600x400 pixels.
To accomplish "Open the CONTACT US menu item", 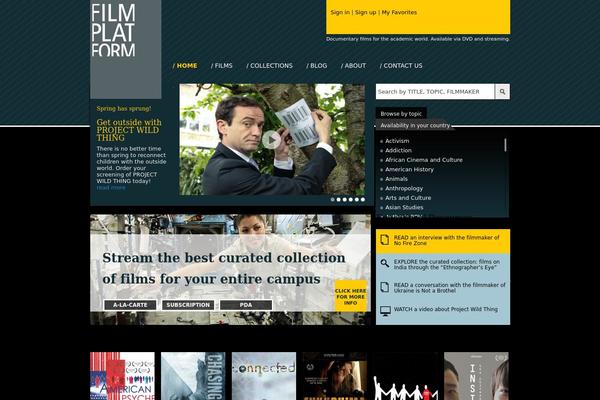I will click(x=401, y=66).
